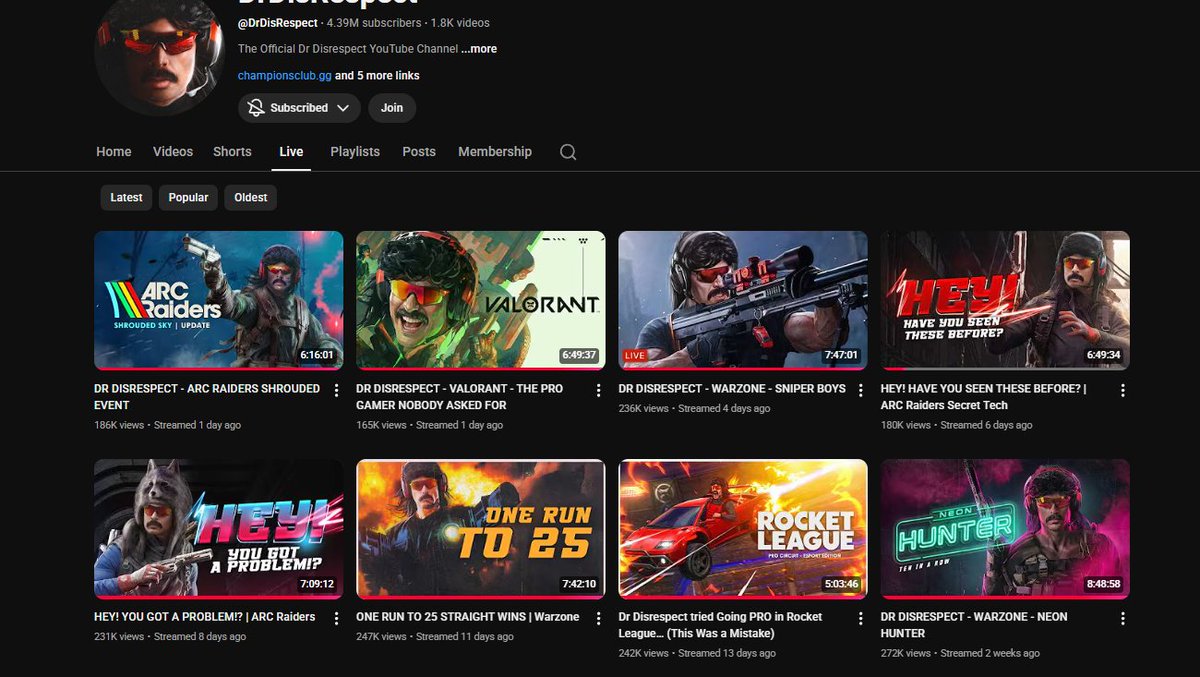Click the 7:47:01 duration badge
The height and width of the screenshot is (677, 1200).
click(841, 355)
